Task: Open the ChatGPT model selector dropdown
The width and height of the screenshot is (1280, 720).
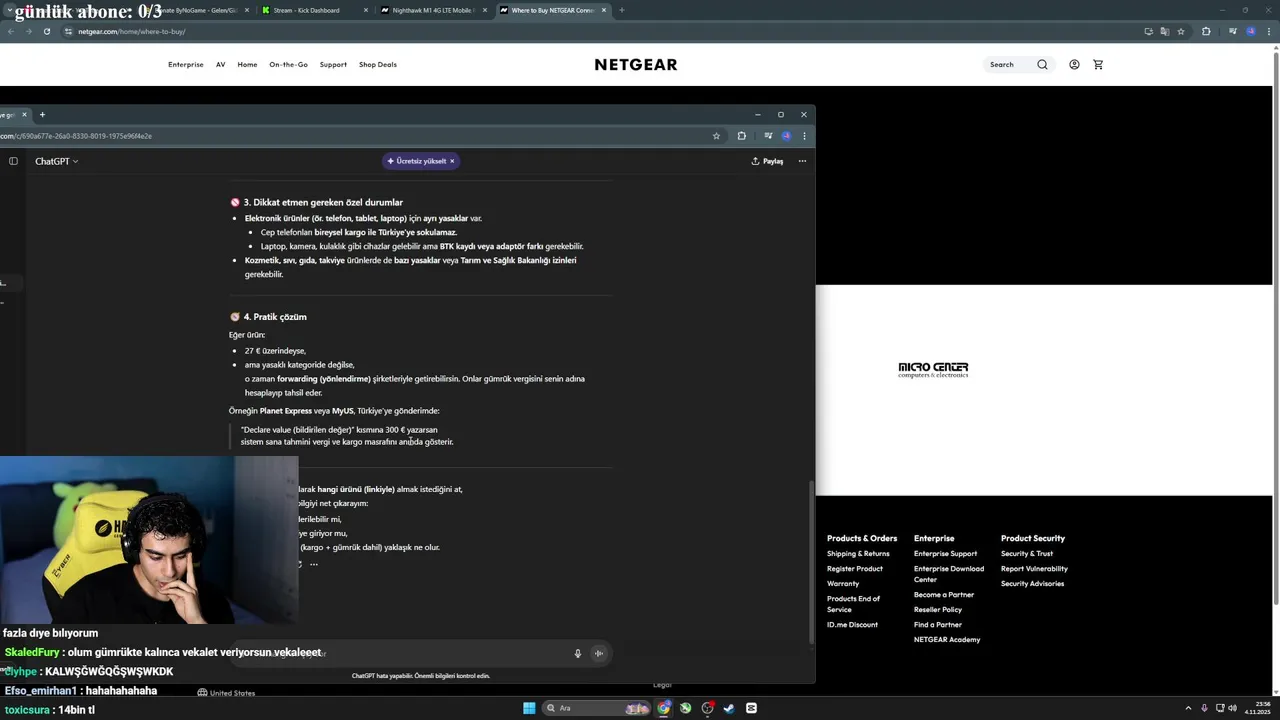Action: coord(56,161)
